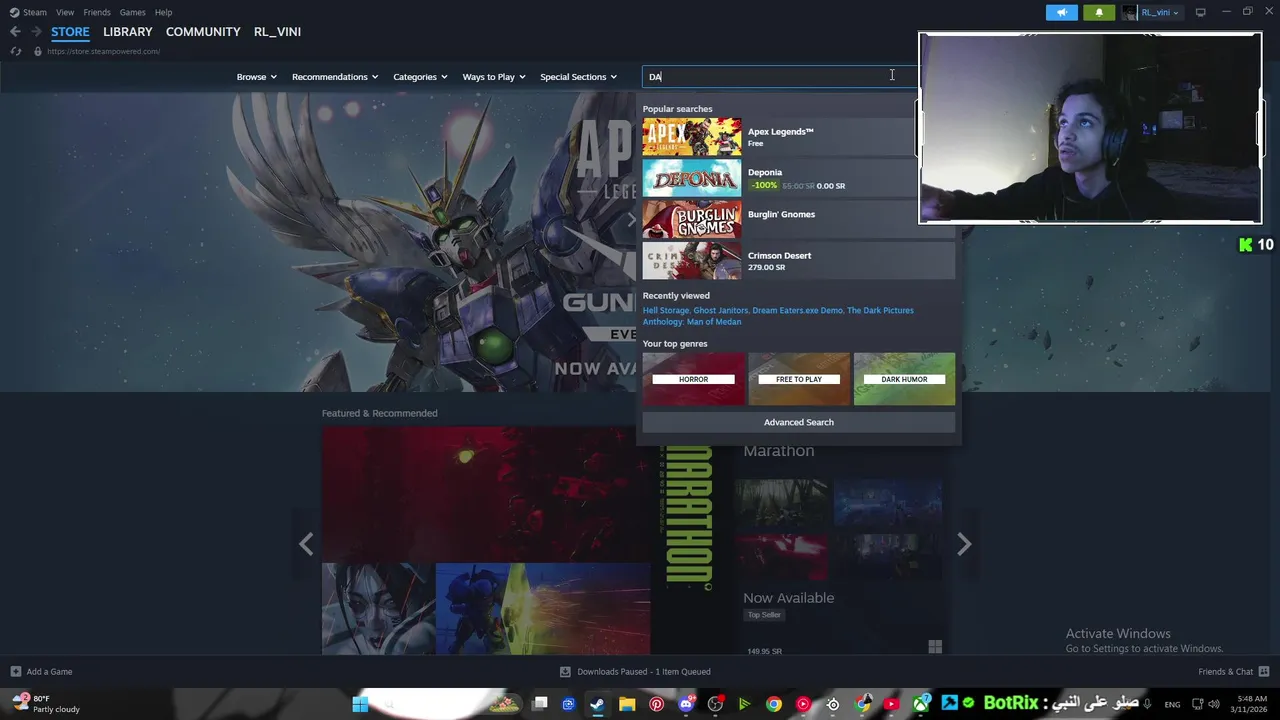Expand the Browse dropdown
The image size is (1280, 720).
pyautogui.click(x=256, y=77)
